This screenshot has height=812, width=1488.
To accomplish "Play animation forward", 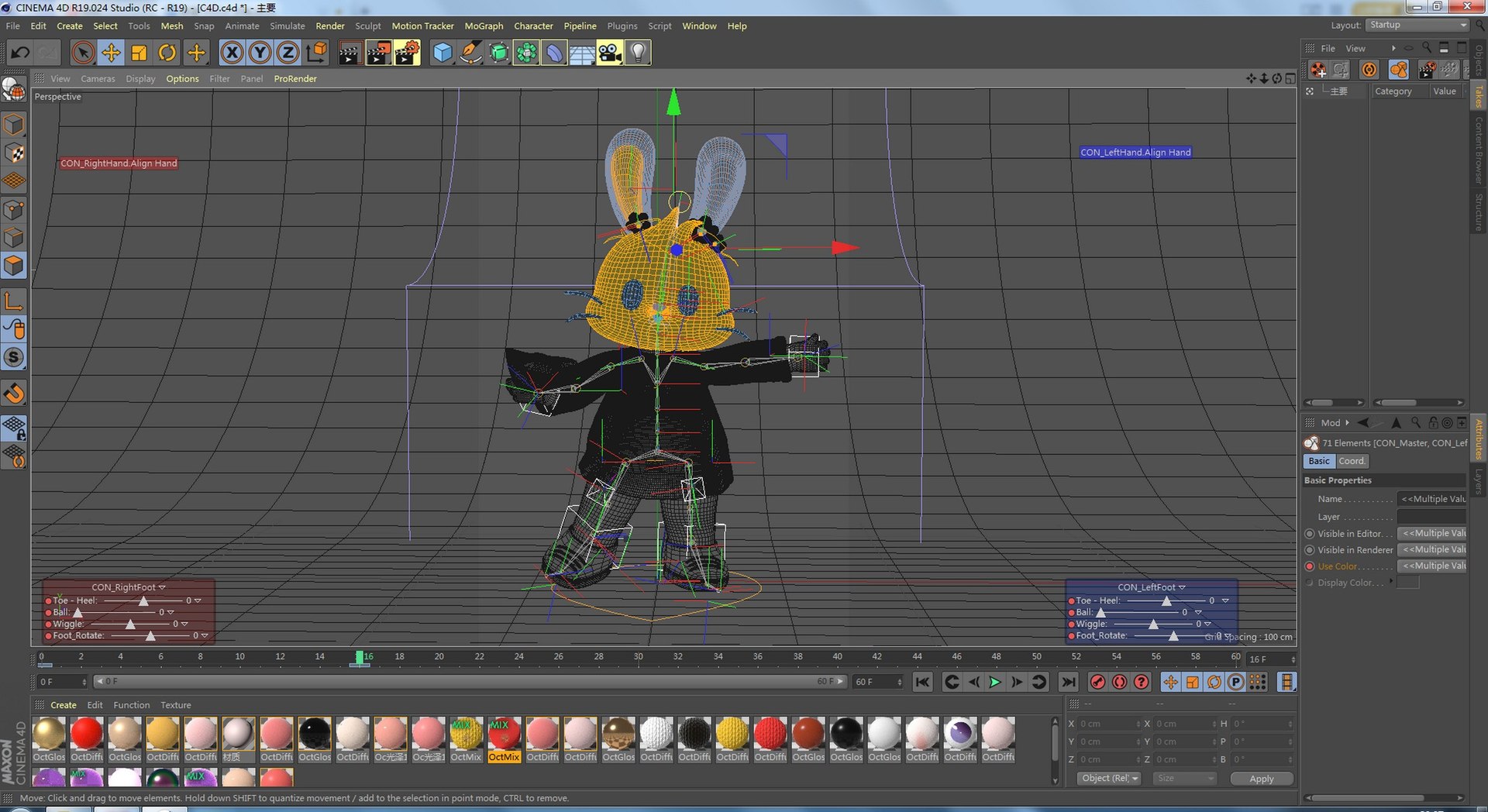I will coord(995,682).
